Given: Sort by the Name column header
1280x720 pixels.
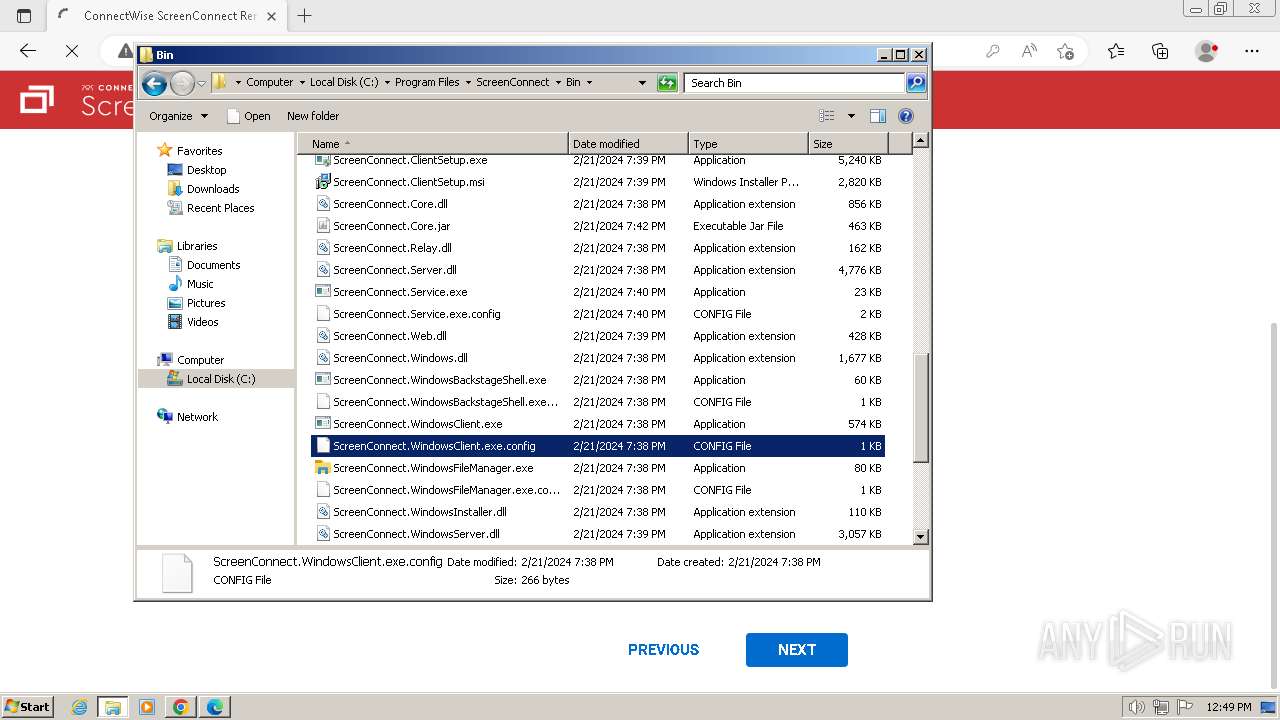Looking at the screenshot, I should (x=435, y=144).
